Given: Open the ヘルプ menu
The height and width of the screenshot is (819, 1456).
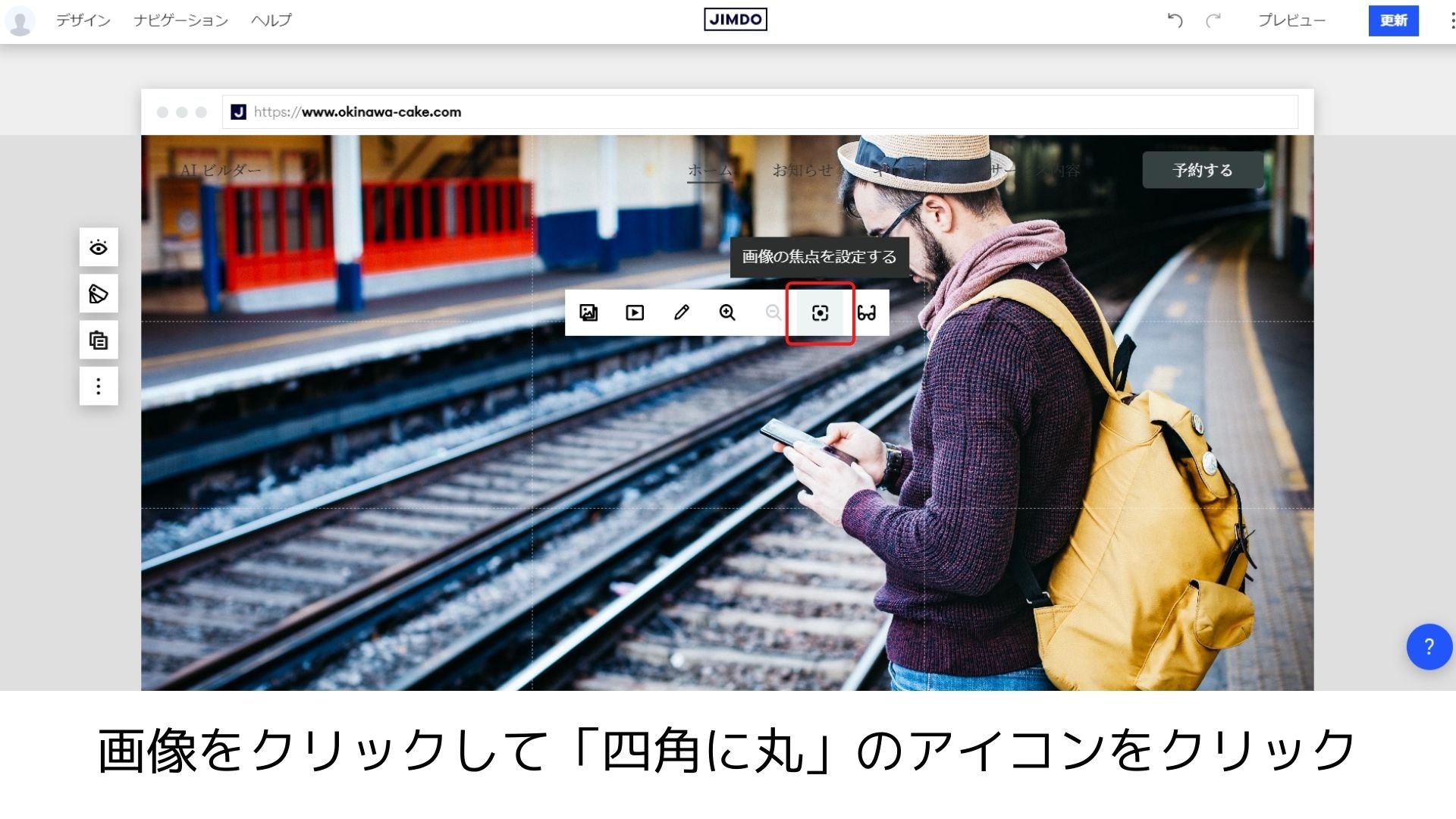Looking at the screenshot, I should click(x=271, y=20).
